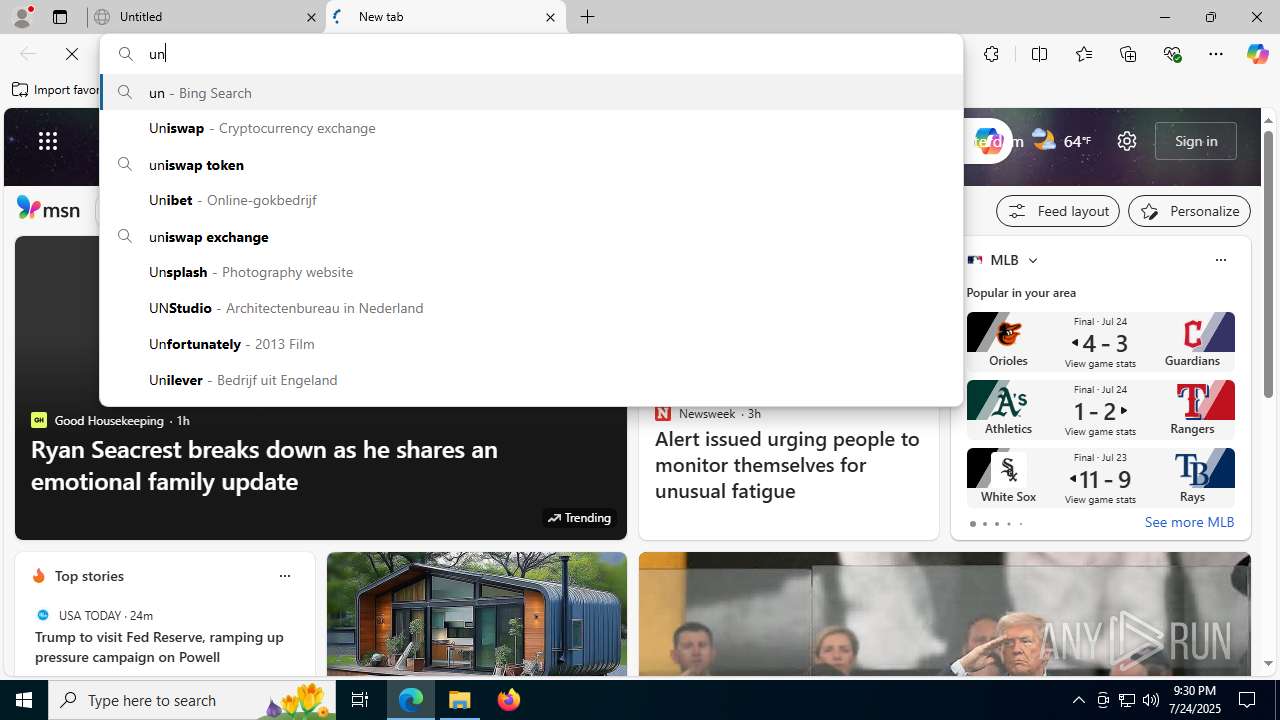The height and width of the screenshot is (720, 1280).
Task: View Orioles vs Guardians game stats
Action: 1100,341
